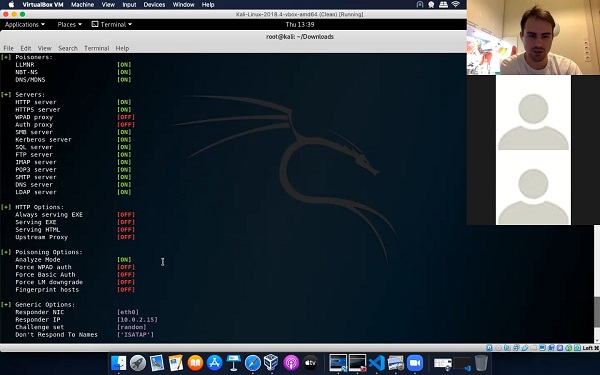
Task: Click the Wi-Fi status icon
Action: (455, 5)
